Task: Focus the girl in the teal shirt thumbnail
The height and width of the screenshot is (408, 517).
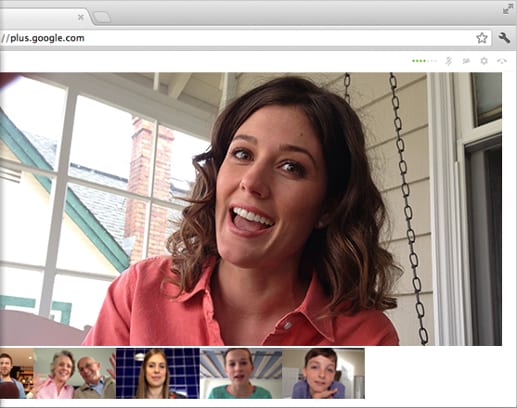Action: 241,373
